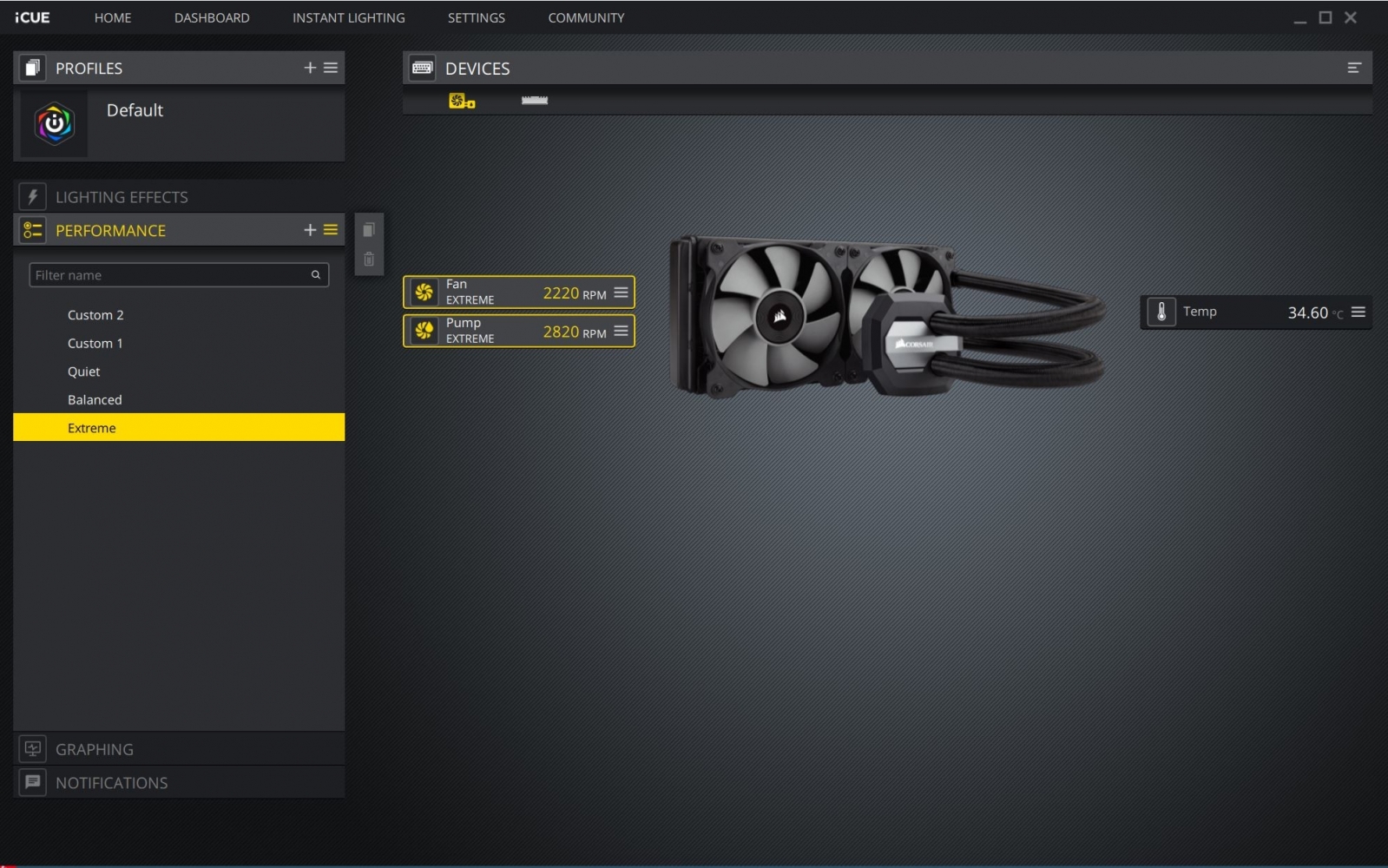Click the 2820 RPM pump reading

pos(575,332)
